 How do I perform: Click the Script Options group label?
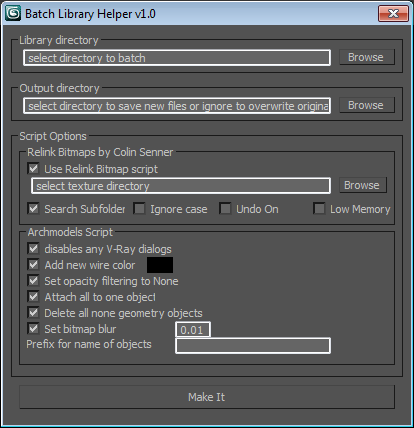(53, 136)
